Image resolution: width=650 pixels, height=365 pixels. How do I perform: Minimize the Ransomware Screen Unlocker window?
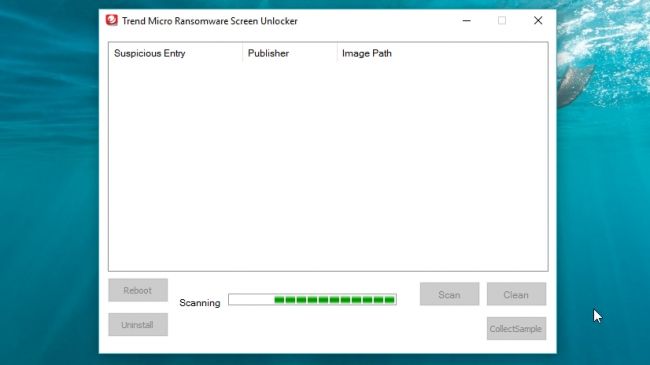point(466,20)
